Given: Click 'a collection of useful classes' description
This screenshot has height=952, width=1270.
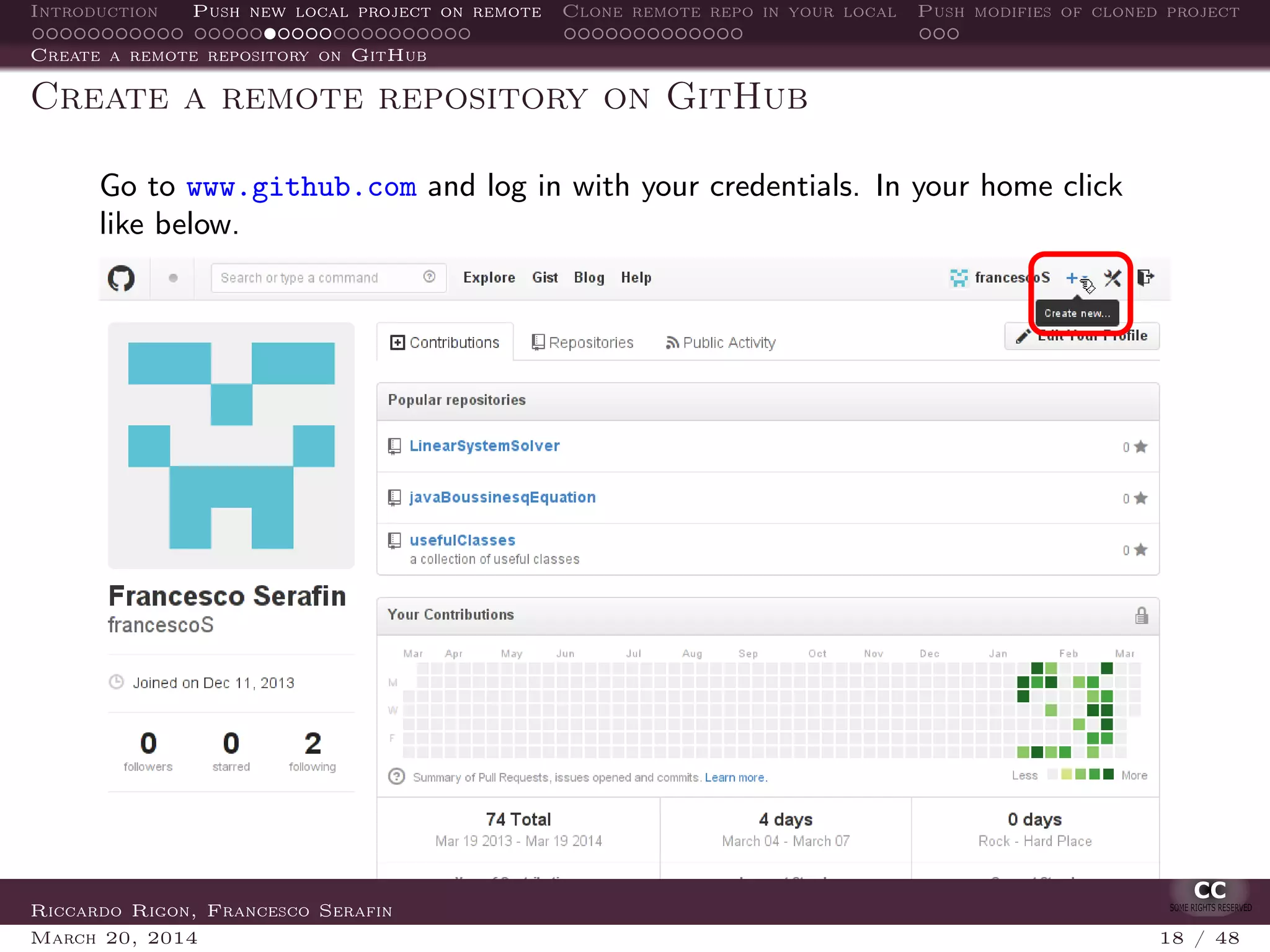Looking at the screenshot, I should [x=494, y=559].
